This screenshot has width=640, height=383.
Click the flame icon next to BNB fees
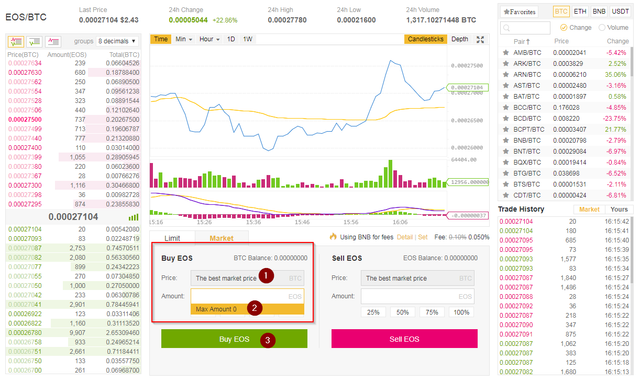pos(333,236)
